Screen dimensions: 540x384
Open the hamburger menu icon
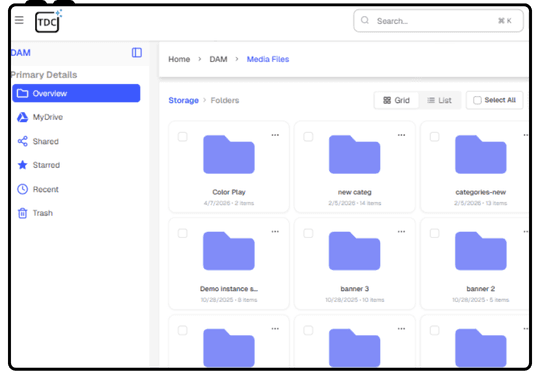tap(19, 20)
